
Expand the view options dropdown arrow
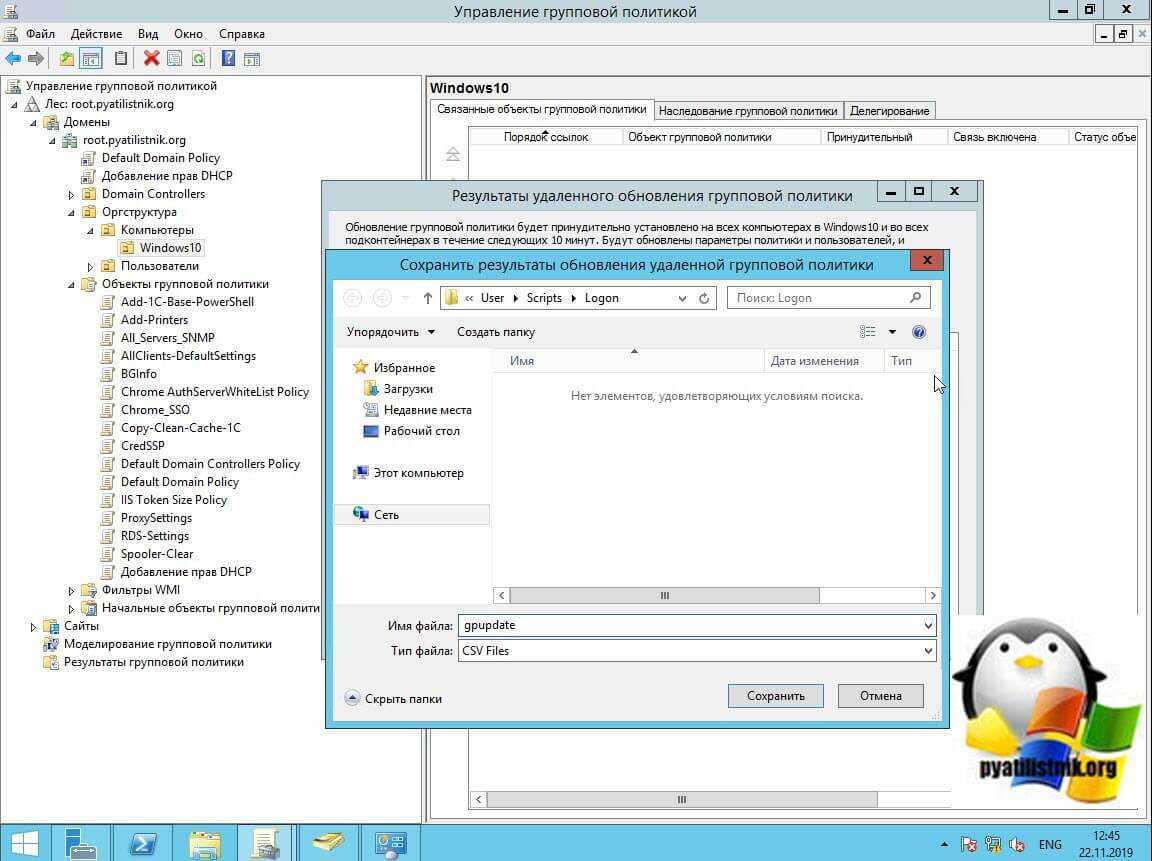tap(892, 332)
